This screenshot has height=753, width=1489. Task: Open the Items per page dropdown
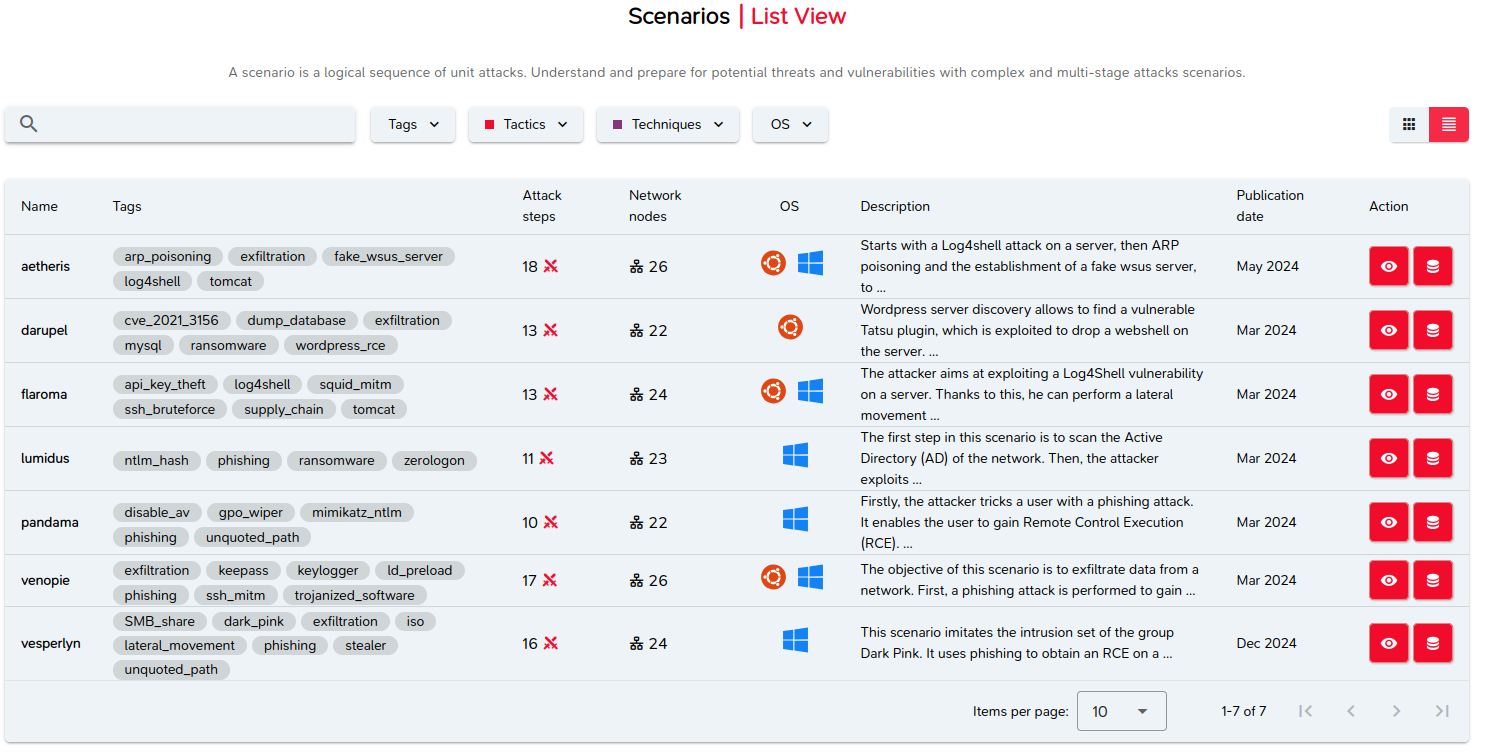(1121, 711)
